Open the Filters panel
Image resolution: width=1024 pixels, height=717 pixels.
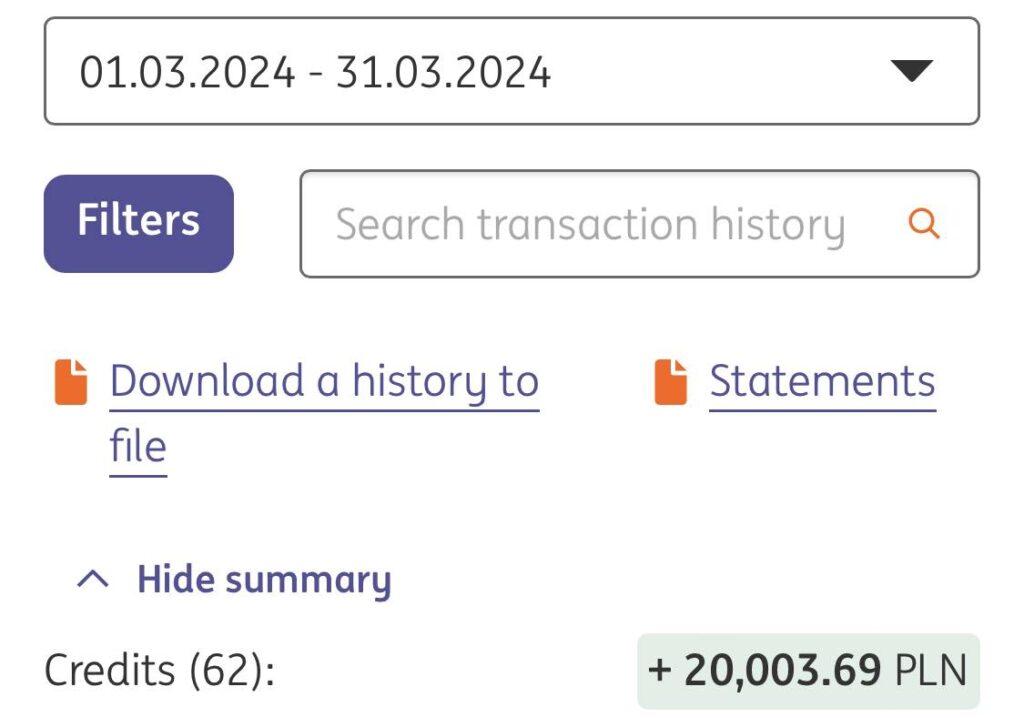click(x=138, y=223)
